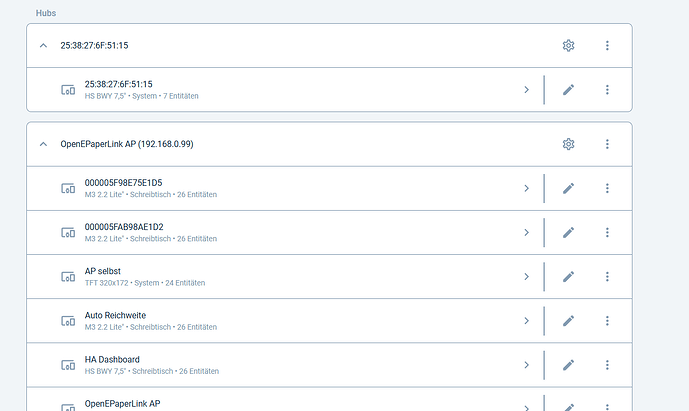
Task: Edit device 000005FAB98AE1D2 with pencil icon
Action: click(x=568, y=232)
